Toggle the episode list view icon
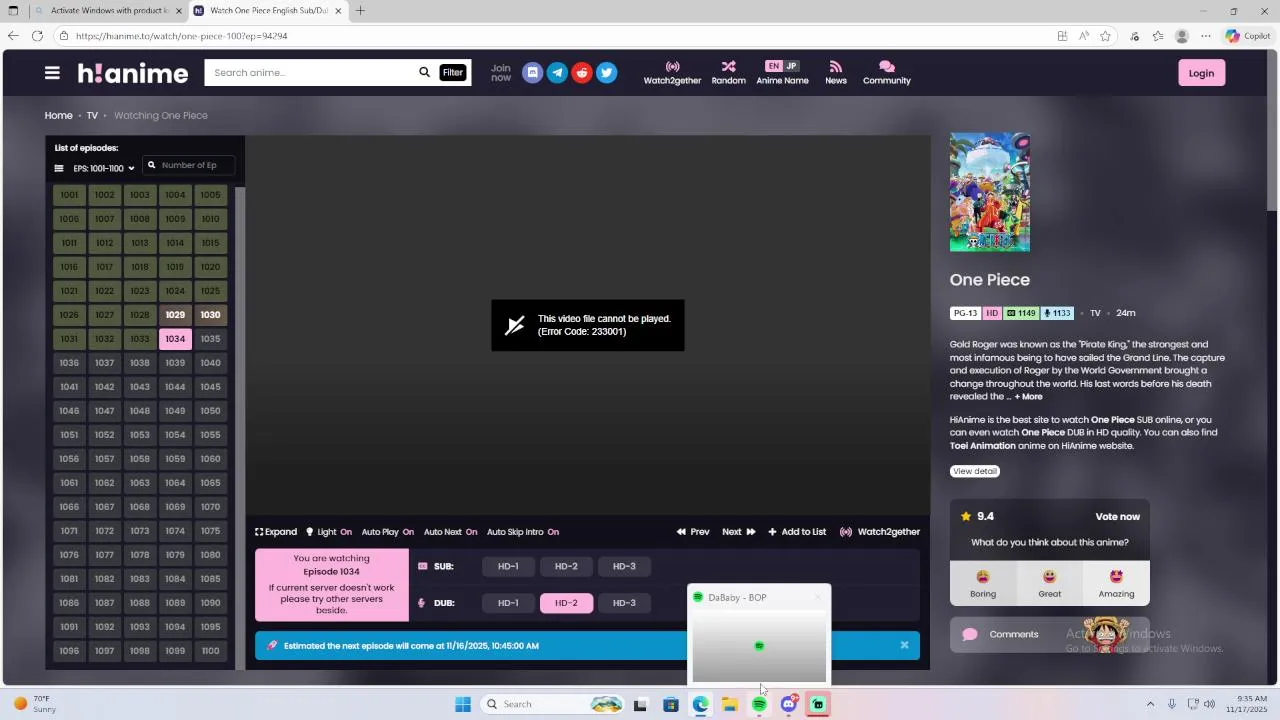 tap(59, 168)
